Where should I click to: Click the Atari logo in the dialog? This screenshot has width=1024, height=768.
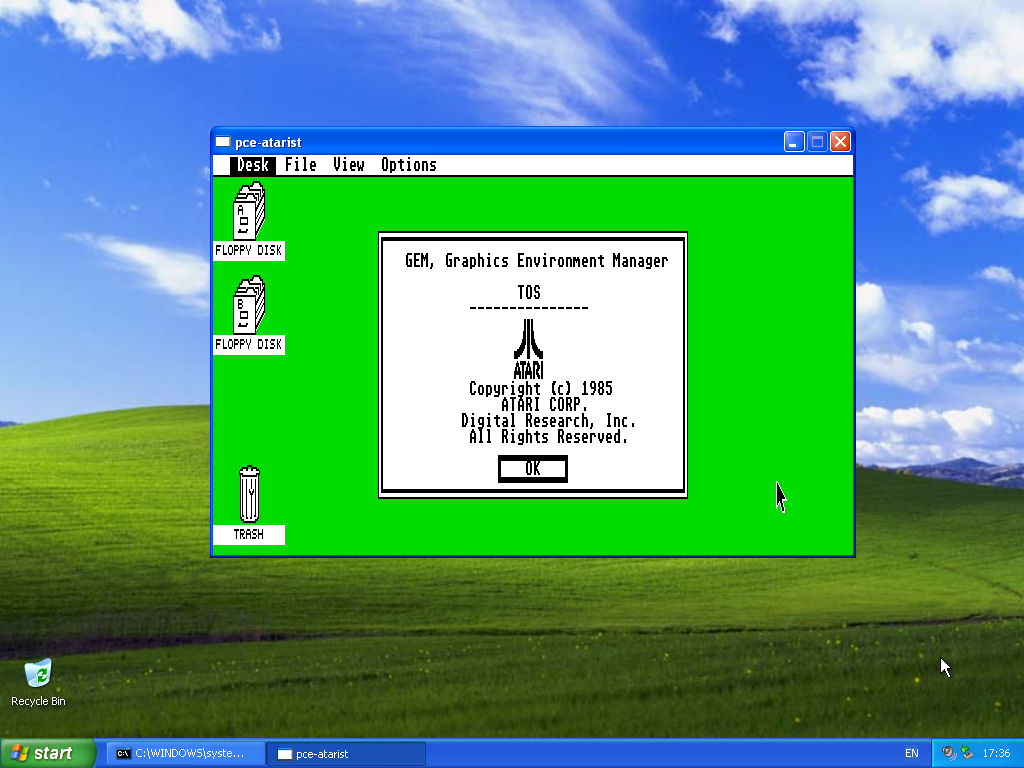[x=528, y=349]
